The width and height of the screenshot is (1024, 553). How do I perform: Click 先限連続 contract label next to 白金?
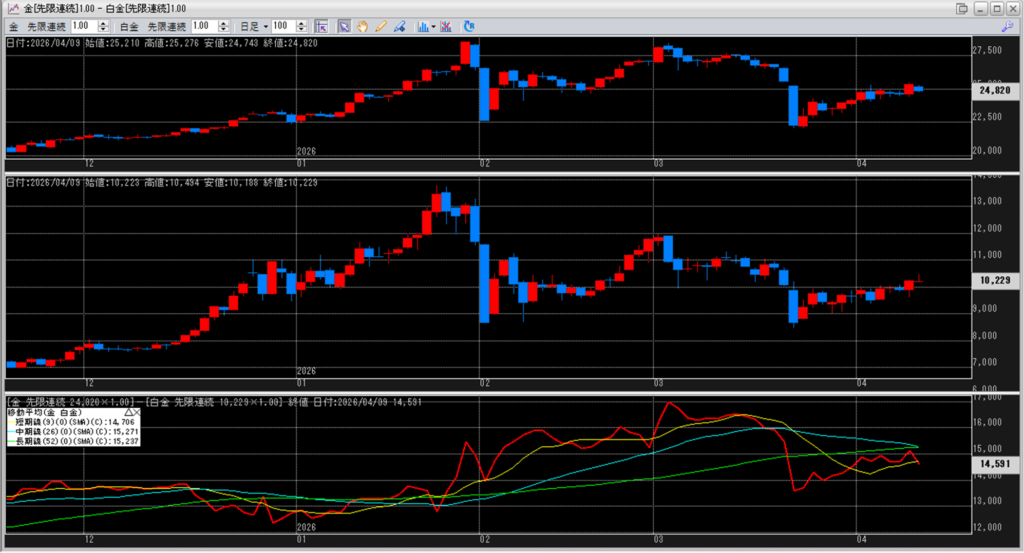point(167,27)
